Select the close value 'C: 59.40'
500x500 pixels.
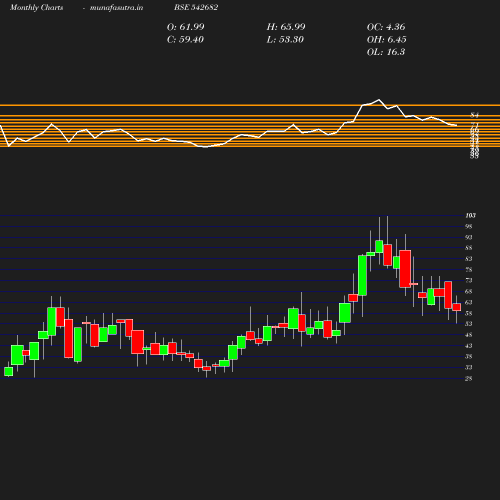pyautogui.click(x=185, y=40)
